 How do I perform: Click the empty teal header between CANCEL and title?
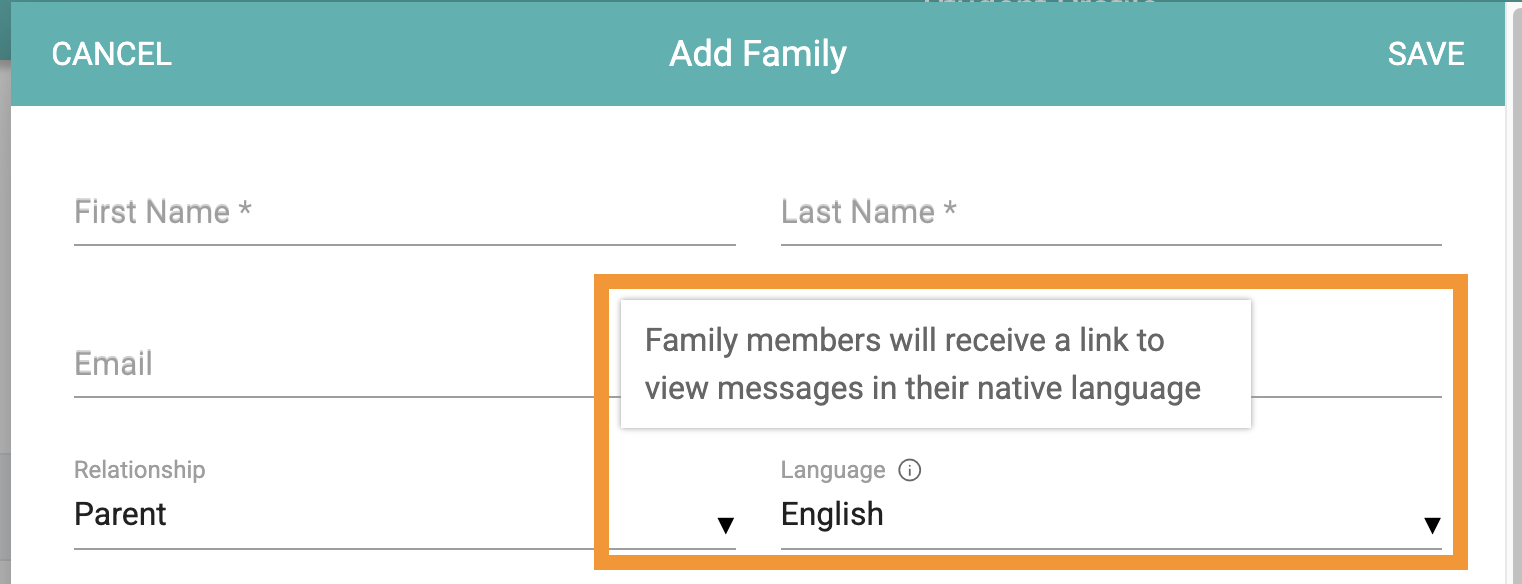click(420, 54)
